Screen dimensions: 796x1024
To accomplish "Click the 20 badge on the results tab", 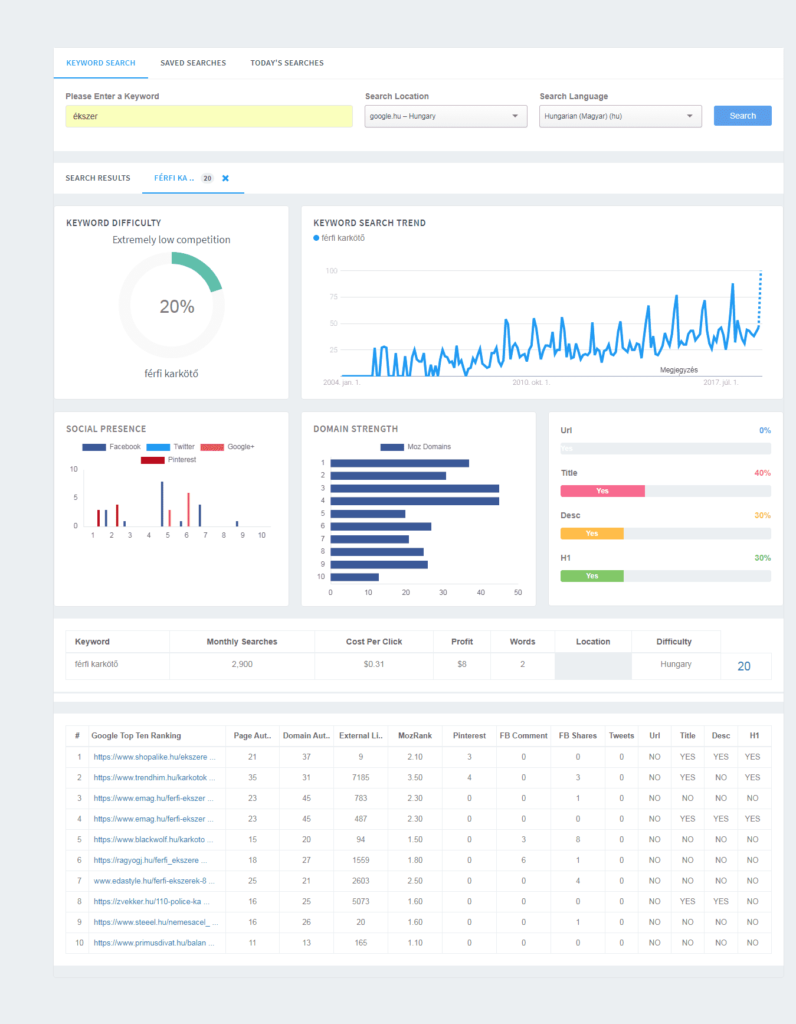I will 207,178.
